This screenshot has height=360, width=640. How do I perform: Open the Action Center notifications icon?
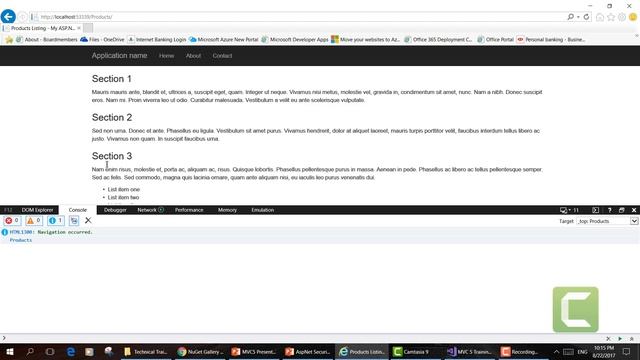point(627,352)
